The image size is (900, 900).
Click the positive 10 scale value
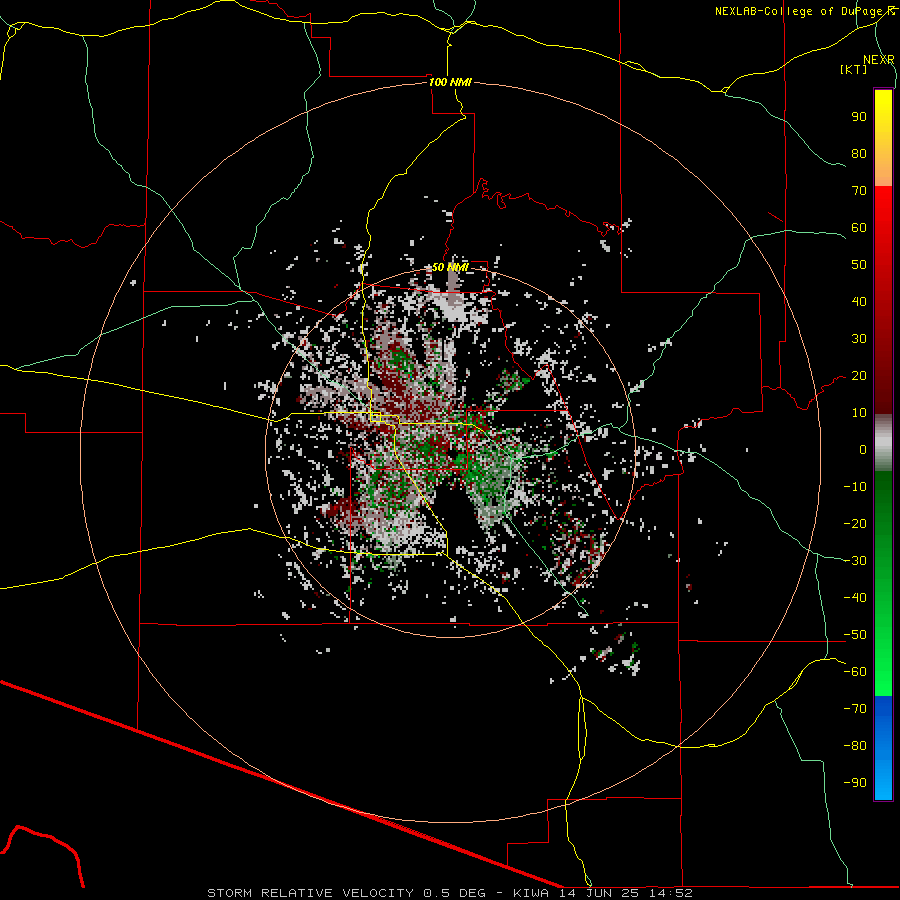tap(859, 413)
